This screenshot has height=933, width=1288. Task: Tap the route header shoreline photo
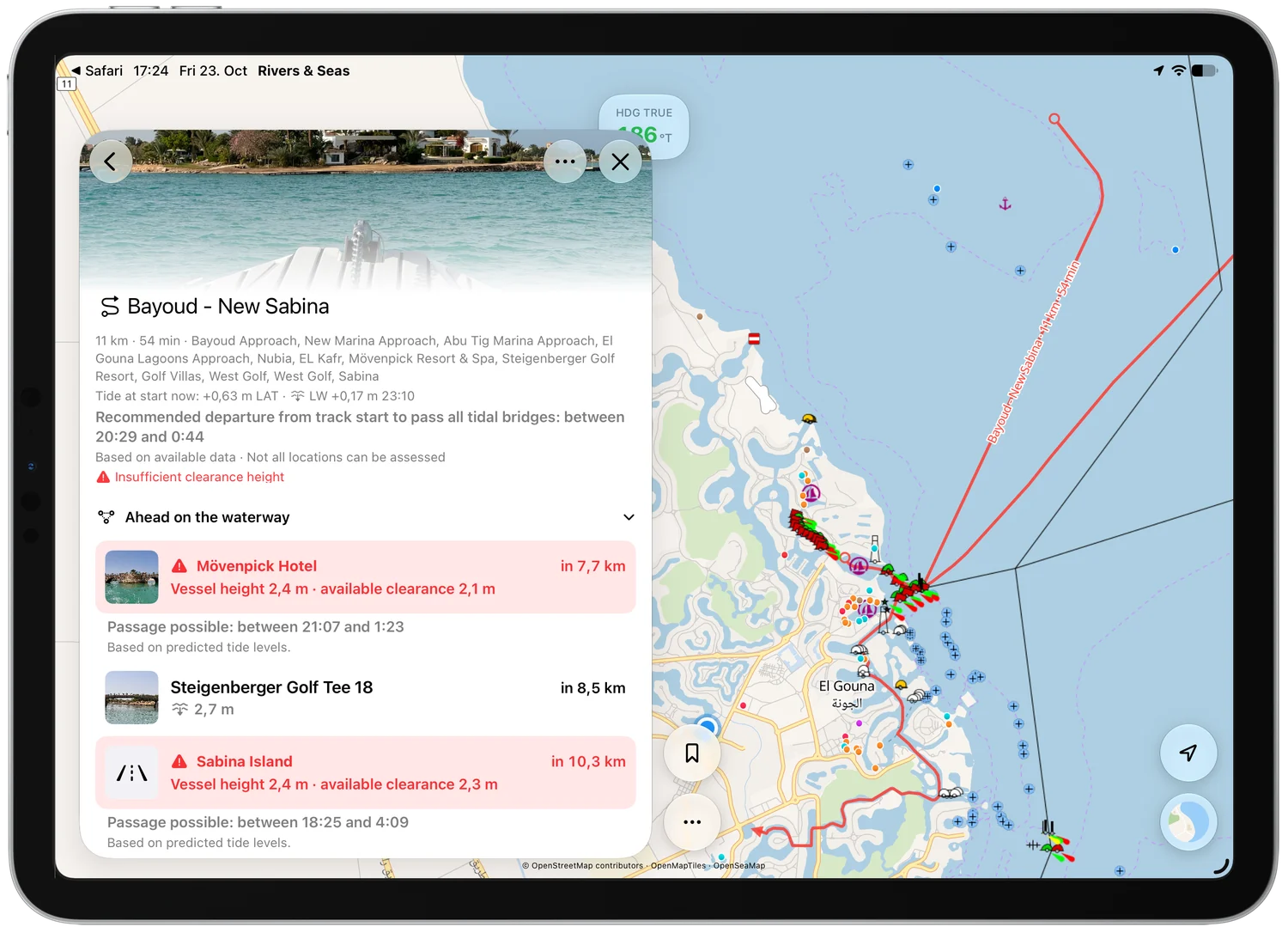click(366, 210)
